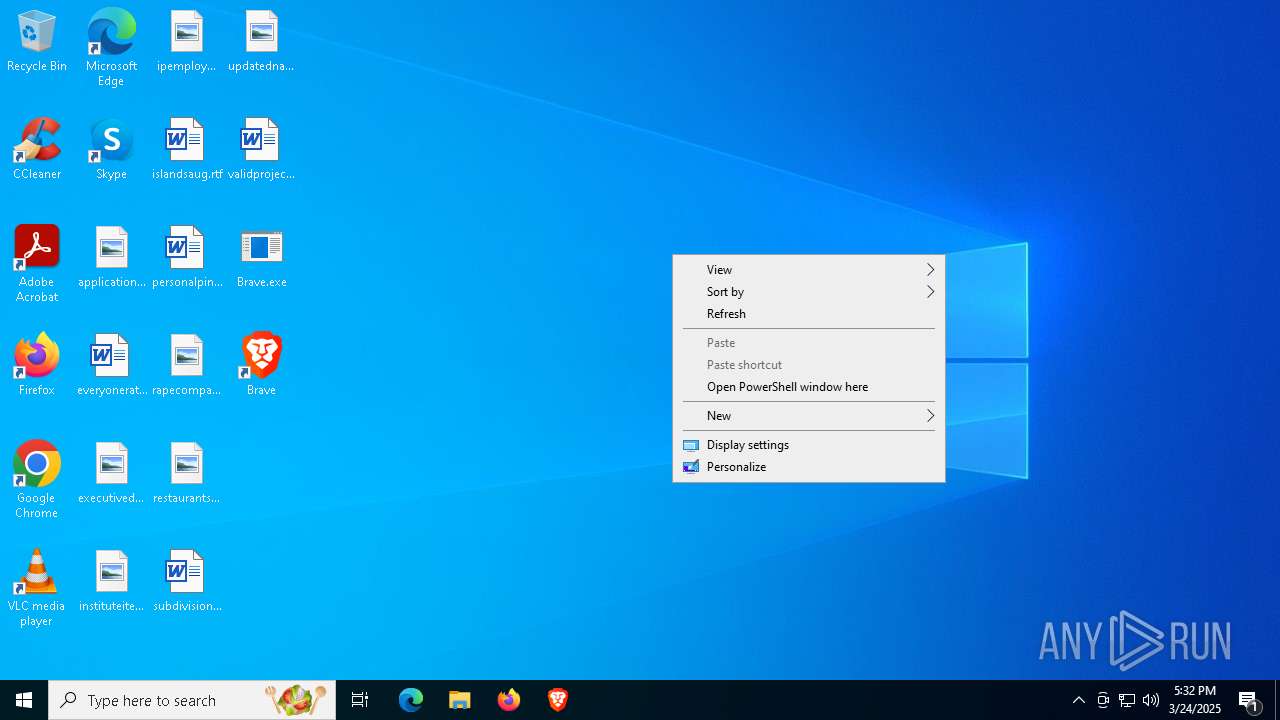This screenshot has width=1280, height=720.
Task: Select the updatedna... image file
Action: (x=261, y=42)
